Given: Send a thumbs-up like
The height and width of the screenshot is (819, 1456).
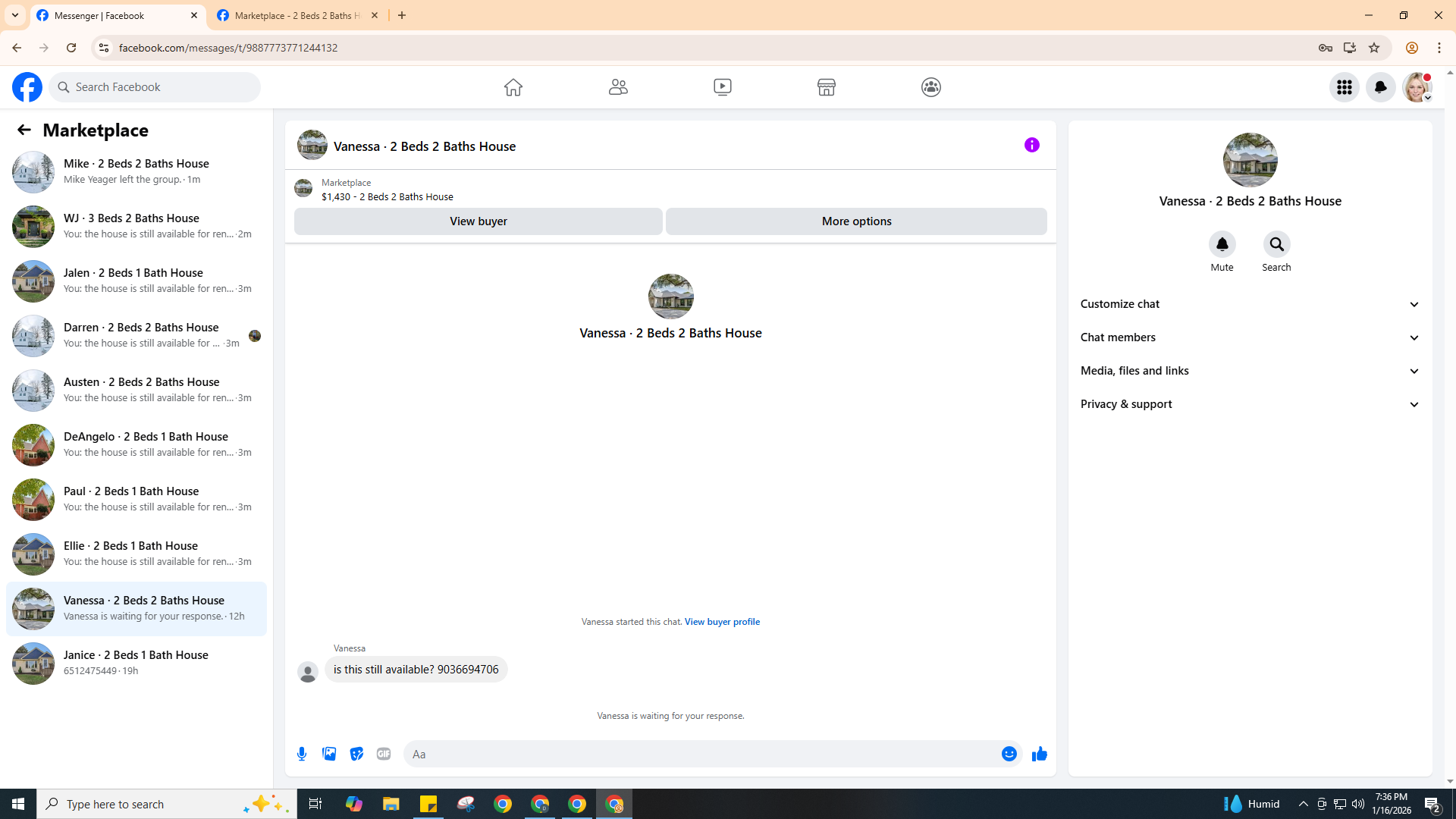Looking at the screenshot, I should pos(1039,754).
